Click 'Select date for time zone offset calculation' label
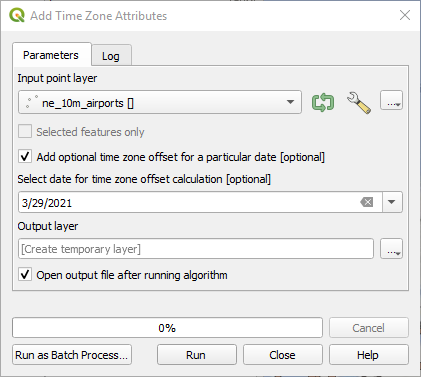This screenshot has width=421, height=377. [x=144, y=179]
